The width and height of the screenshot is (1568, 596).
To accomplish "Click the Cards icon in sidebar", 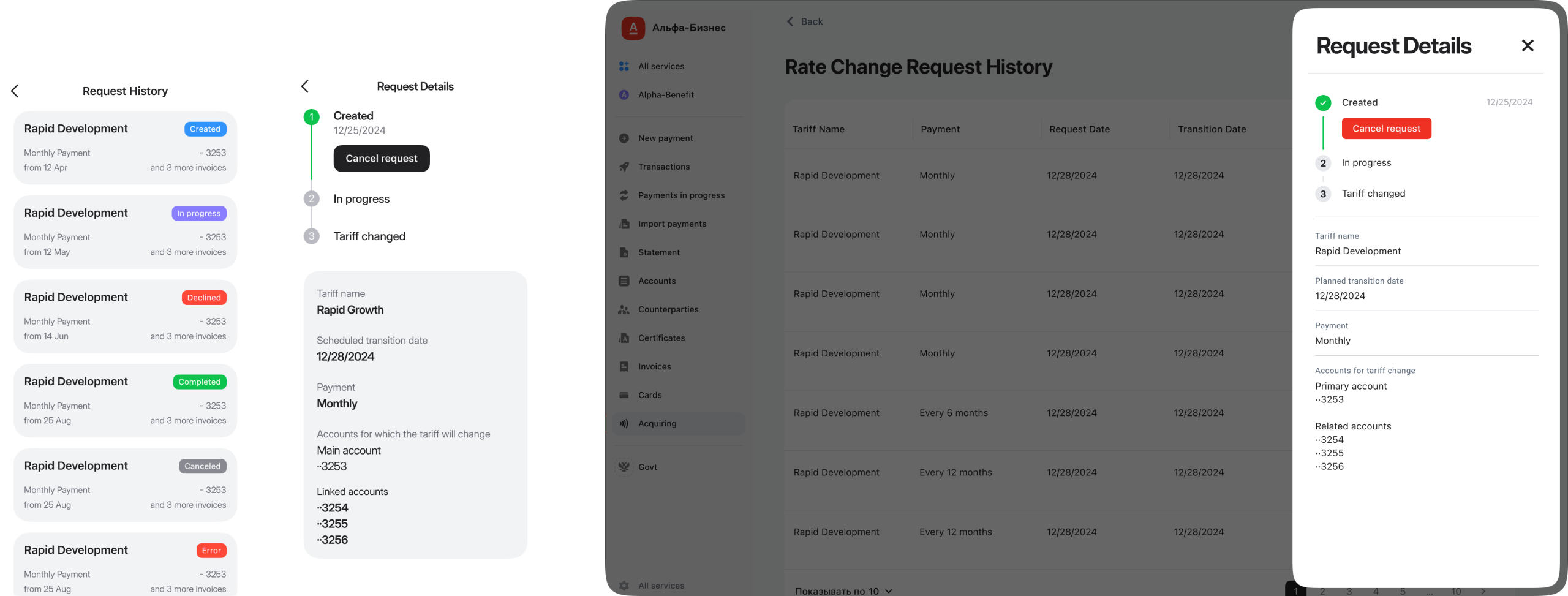I will 624,395.
